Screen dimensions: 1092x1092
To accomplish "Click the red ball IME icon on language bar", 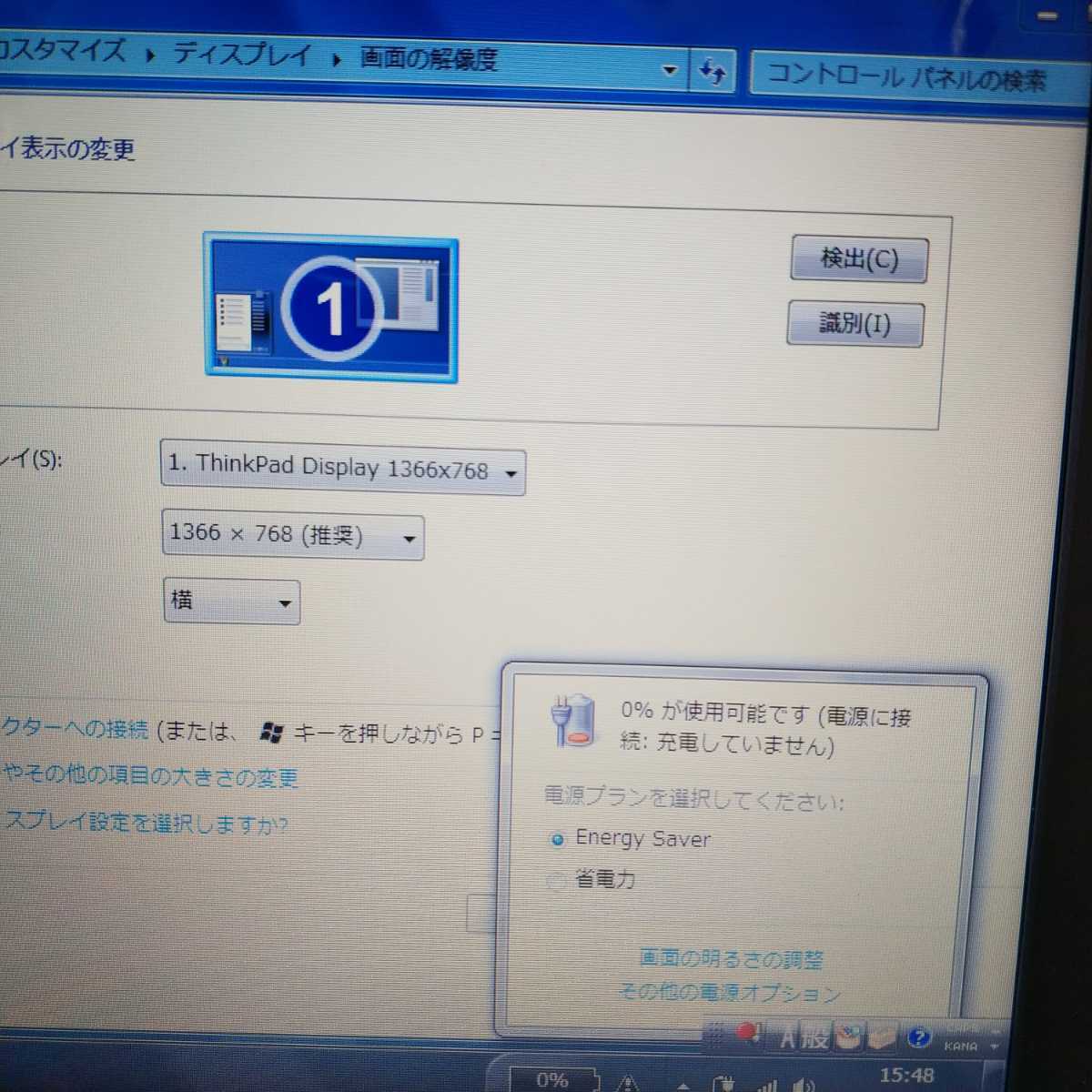I will (x=748, y=1033).
